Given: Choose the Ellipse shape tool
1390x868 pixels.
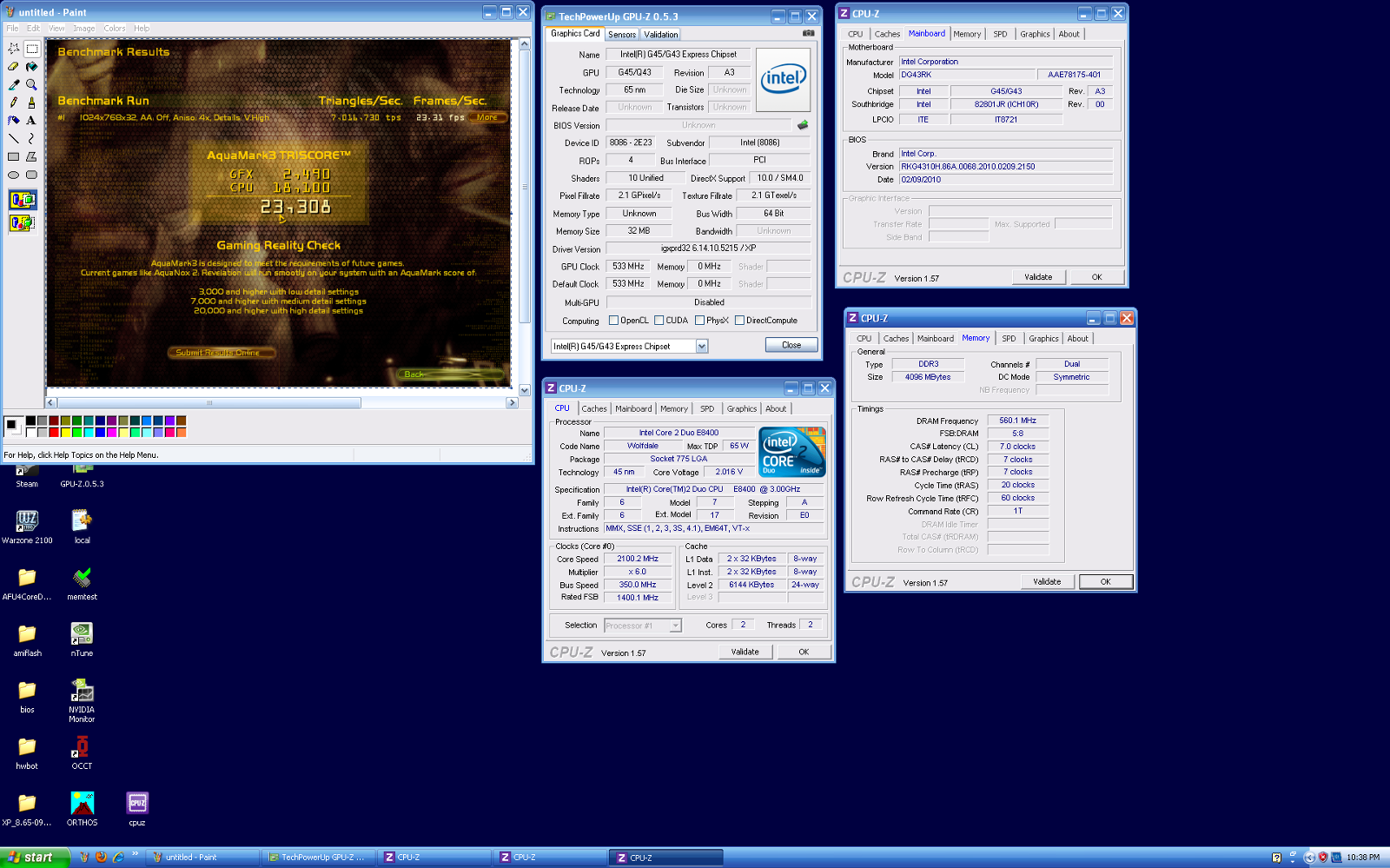Looking at the screenshot, I should 14,176.
